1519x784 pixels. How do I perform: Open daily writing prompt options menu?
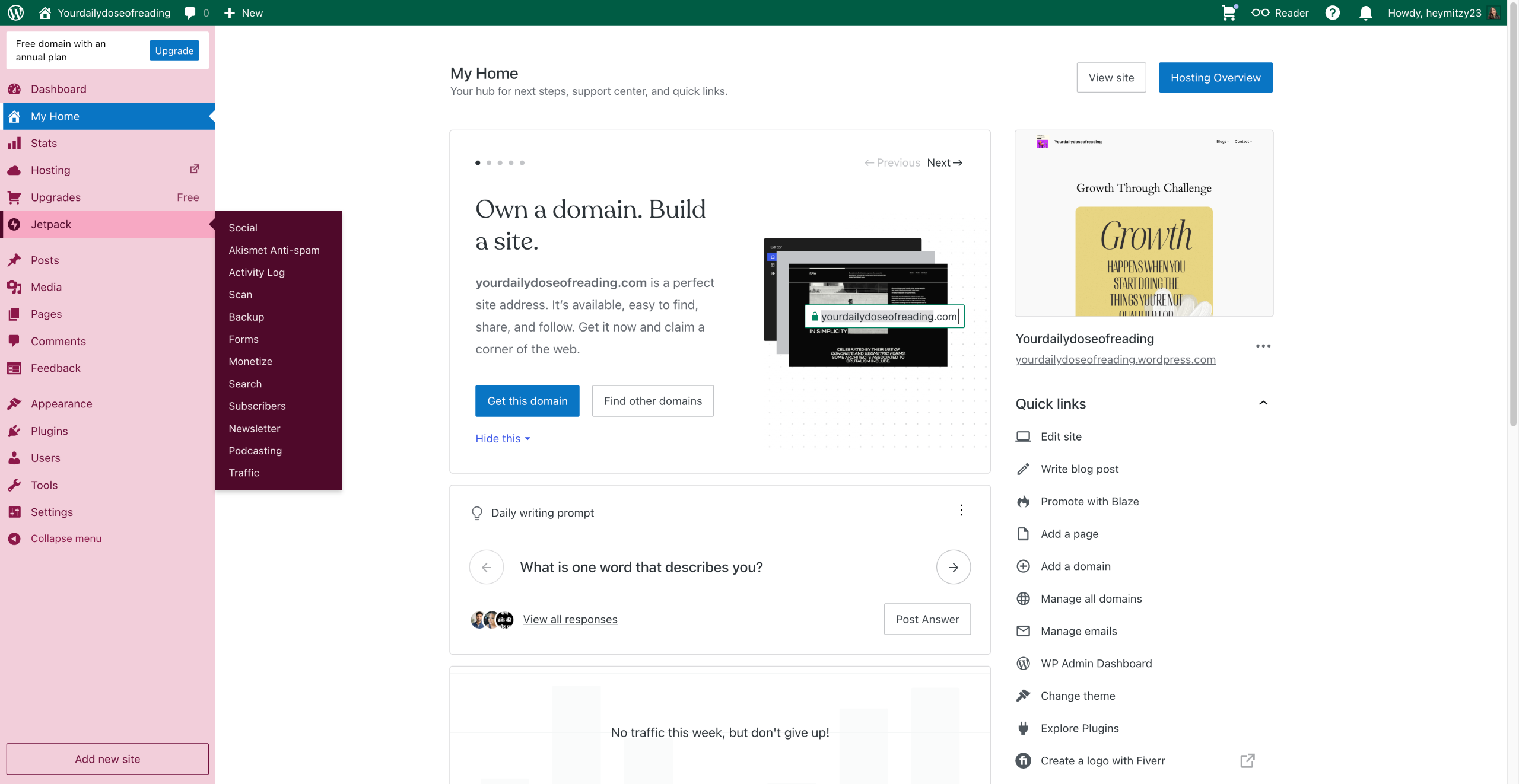point(961,511)
